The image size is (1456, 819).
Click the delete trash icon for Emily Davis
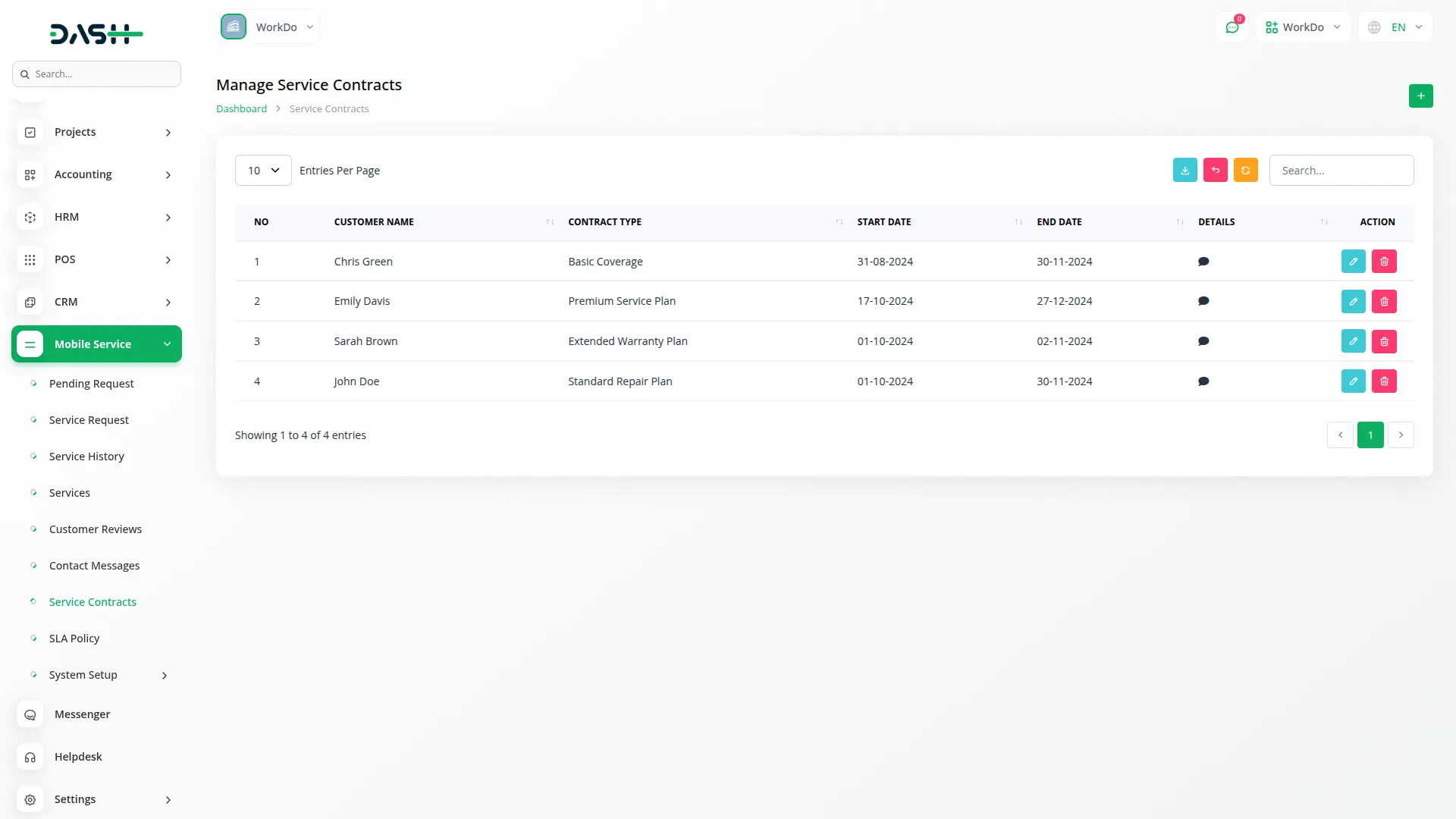click(1384, 301)
